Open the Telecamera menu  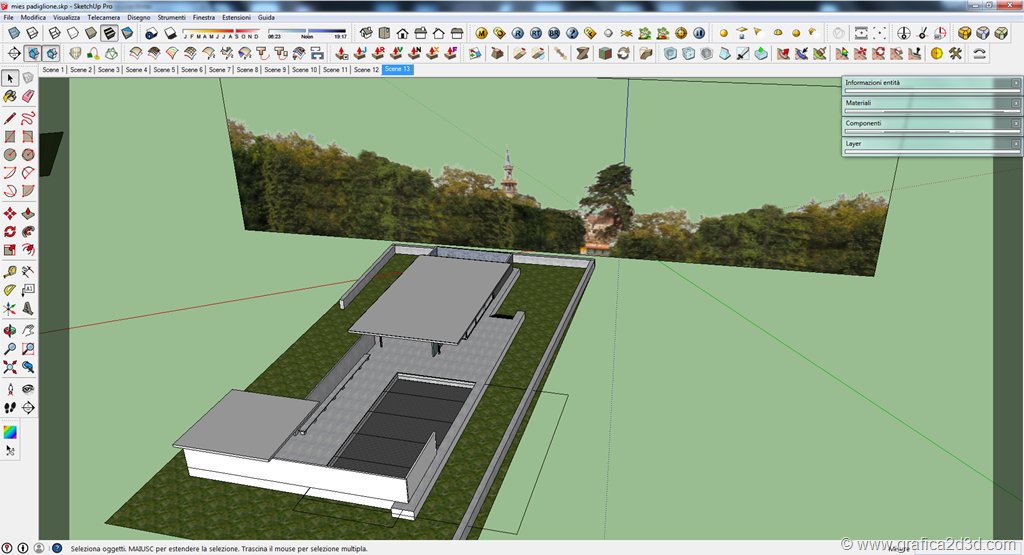pyautogui.click(x=102, y=18)
